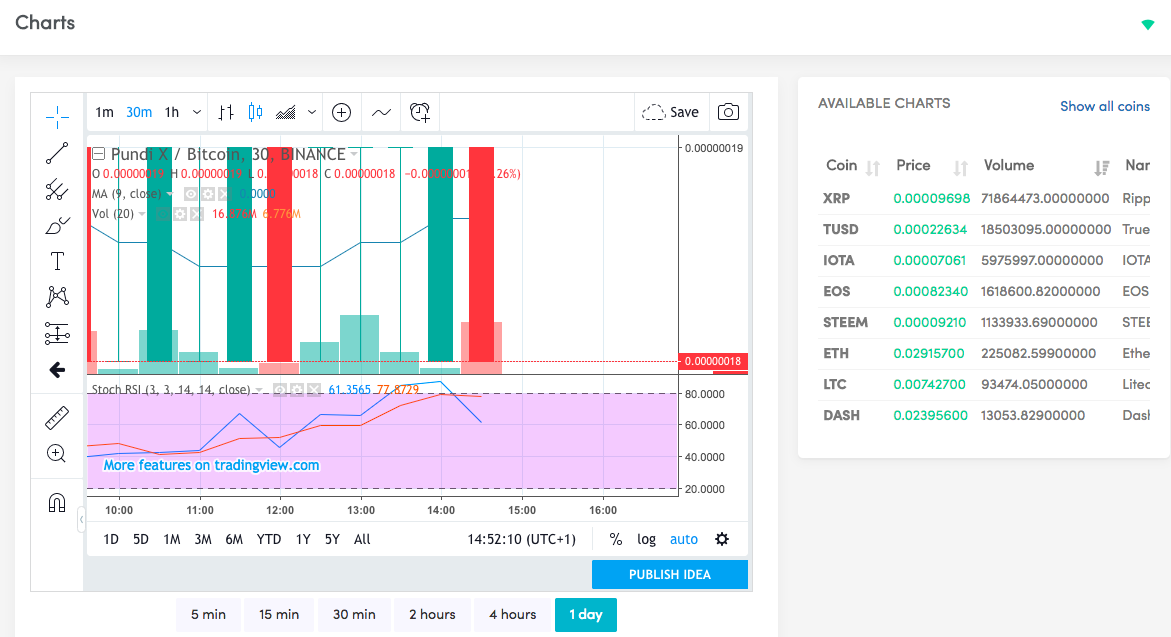This screenshot has height=637, width=1171.
Task: Select the brush drawing tool
Action: click(57, 226)
